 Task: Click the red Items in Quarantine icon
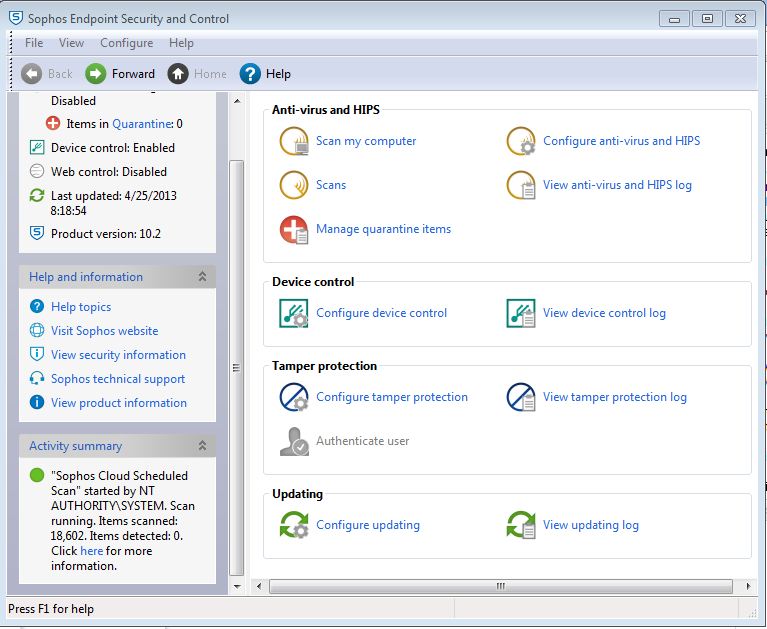click(x=53, y=123)
